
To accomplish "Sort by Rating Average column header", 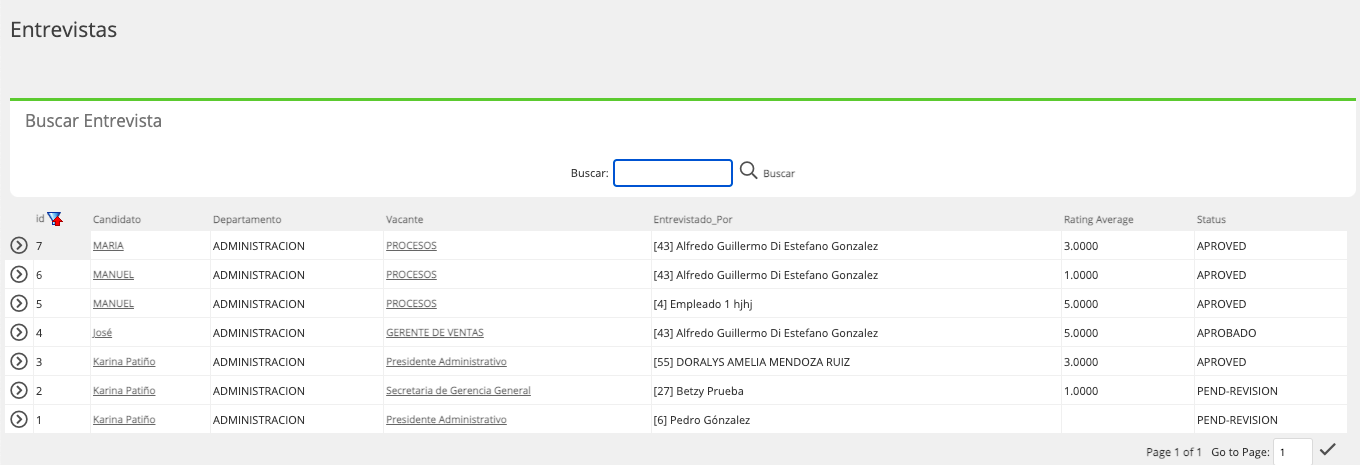I will coord(1099,219).
